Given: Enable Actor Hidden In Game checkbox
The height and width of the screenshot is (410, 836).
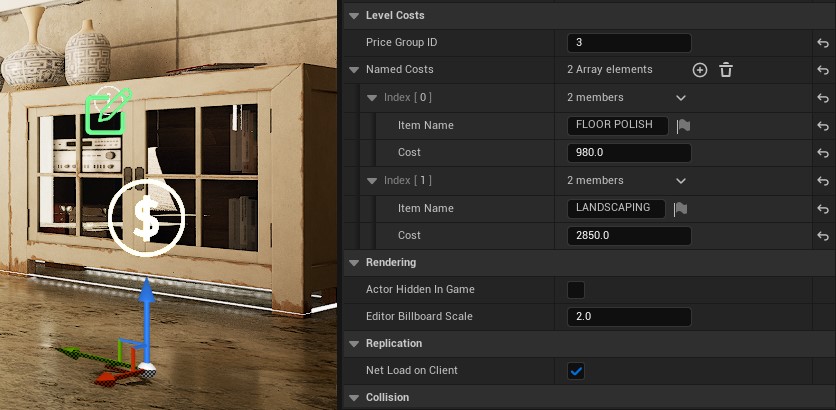Looking at the screenshot, I should click(576, 290).
